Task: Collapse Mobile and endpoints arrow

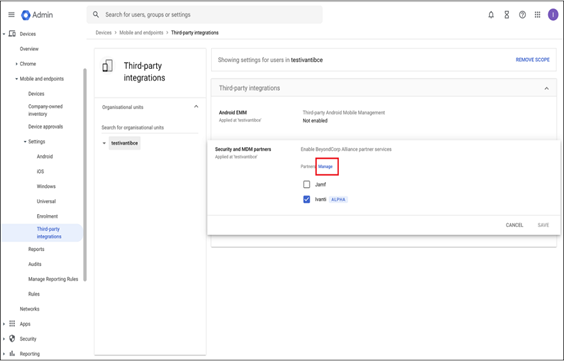Action: point(16,79)
